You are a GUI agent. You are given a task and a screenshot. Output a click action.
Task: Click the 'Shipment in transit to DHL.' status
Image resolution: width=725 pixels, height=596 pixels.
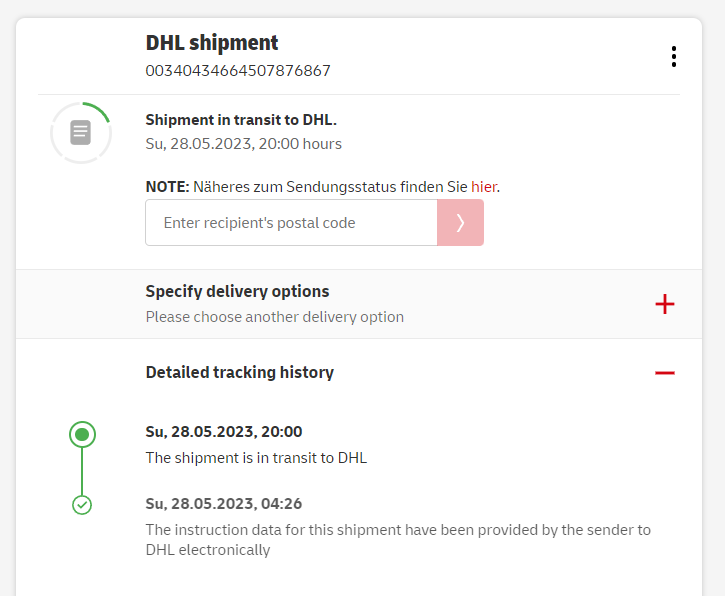(241, 120)
